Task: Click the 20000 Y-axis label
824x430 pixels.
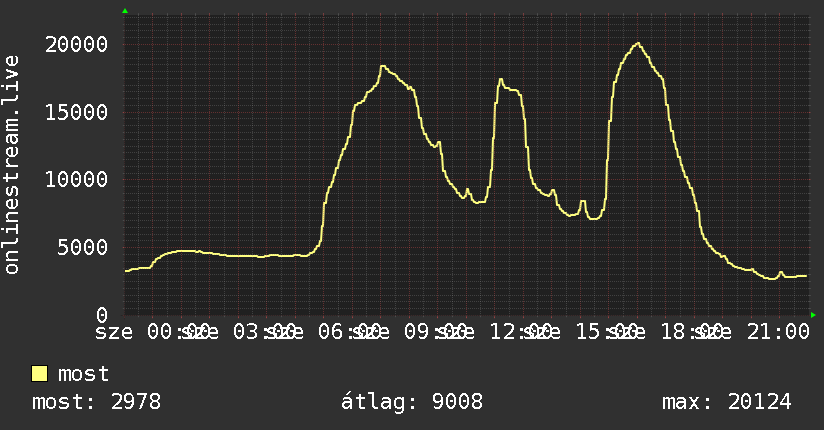Action: point(76,44)
